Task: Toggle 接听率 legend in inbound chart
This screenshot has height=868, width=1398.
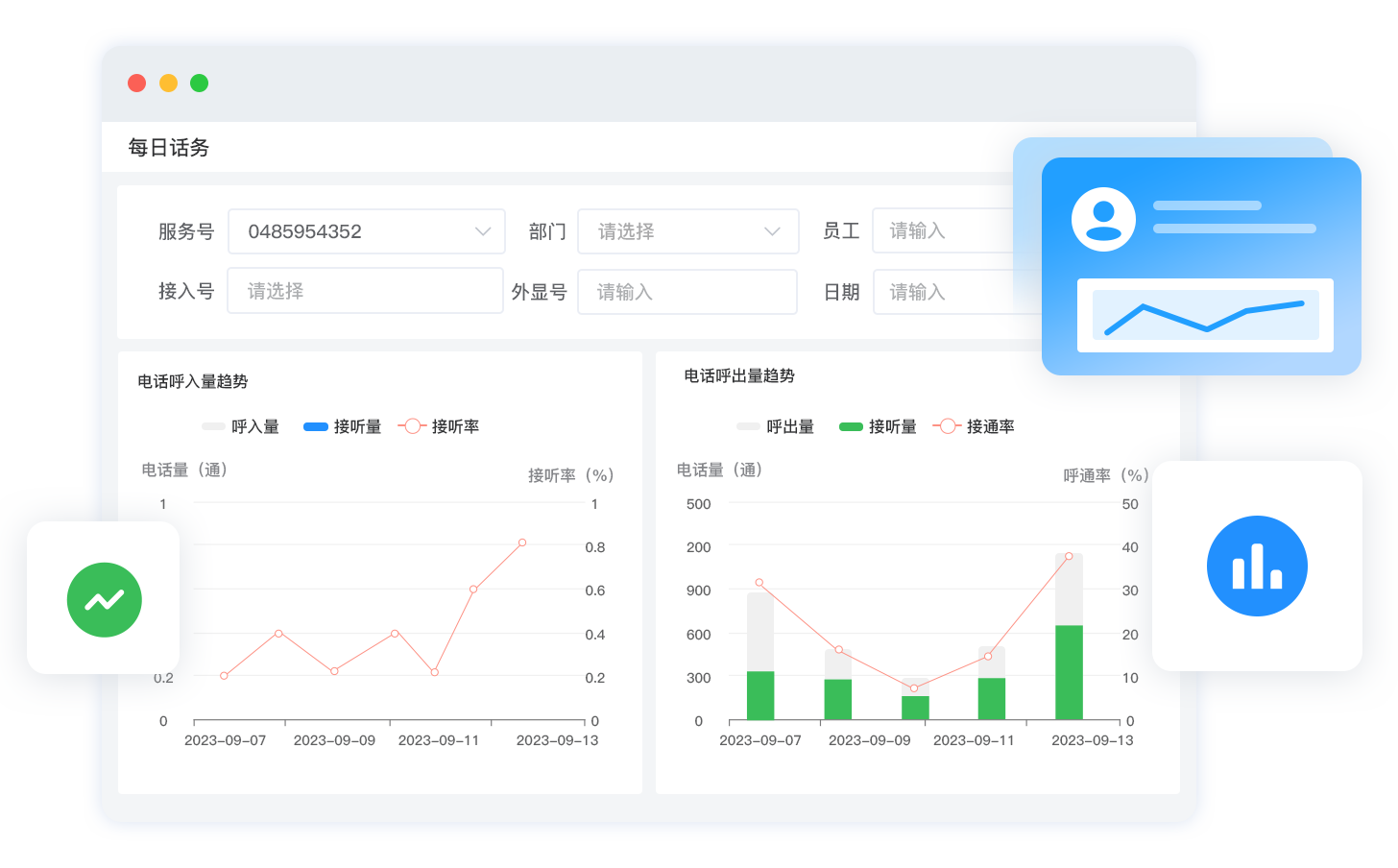Action: (439, 426)
